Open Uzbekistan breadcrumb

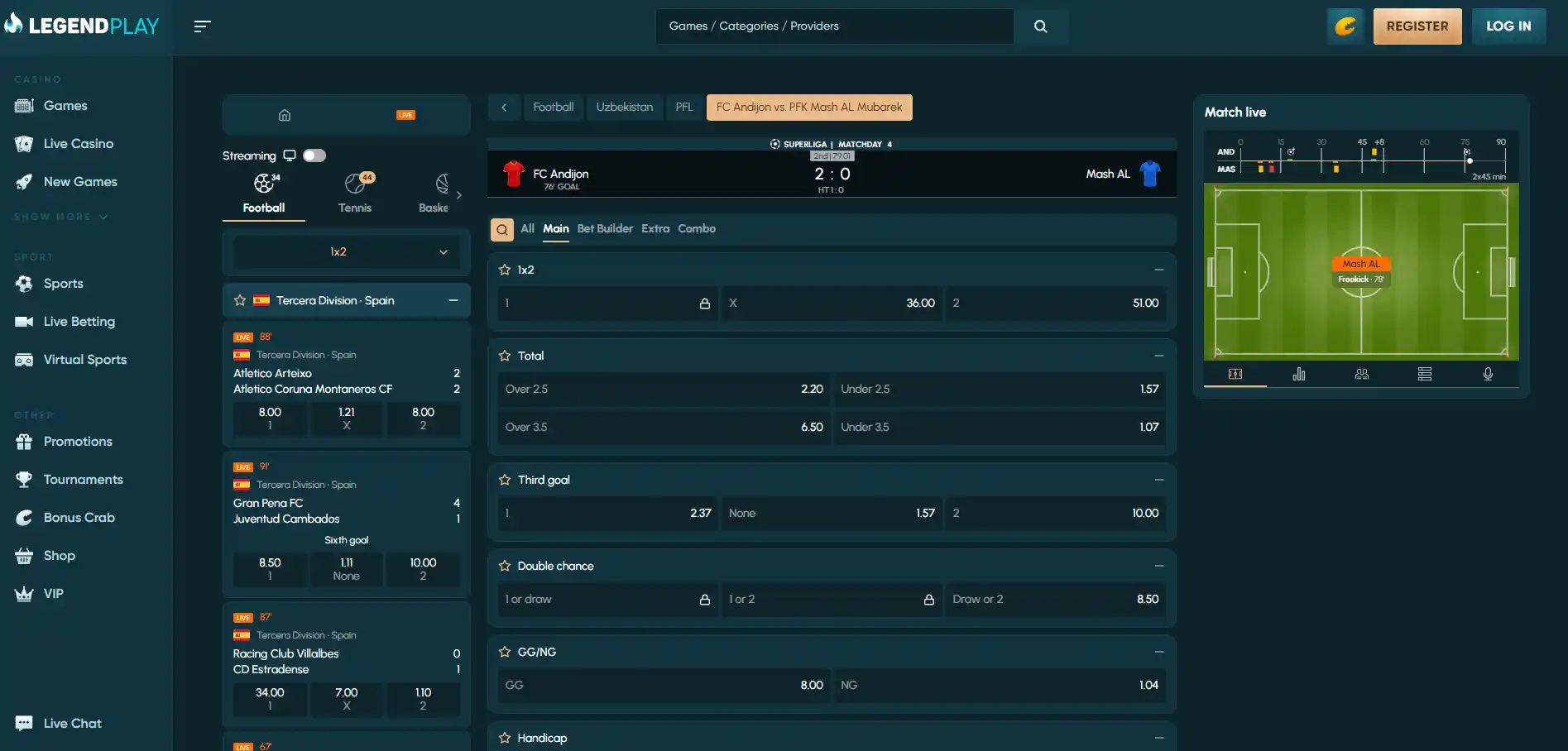coord(625,108)
